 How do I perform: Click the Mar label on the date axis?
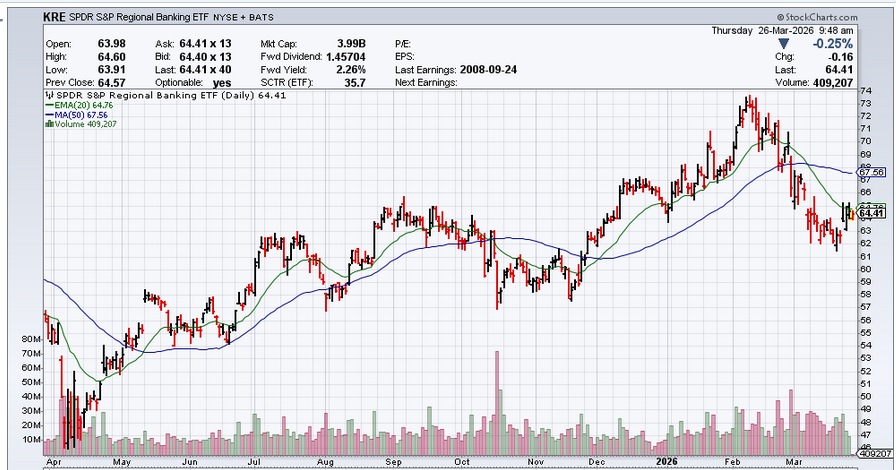point(794,461)
